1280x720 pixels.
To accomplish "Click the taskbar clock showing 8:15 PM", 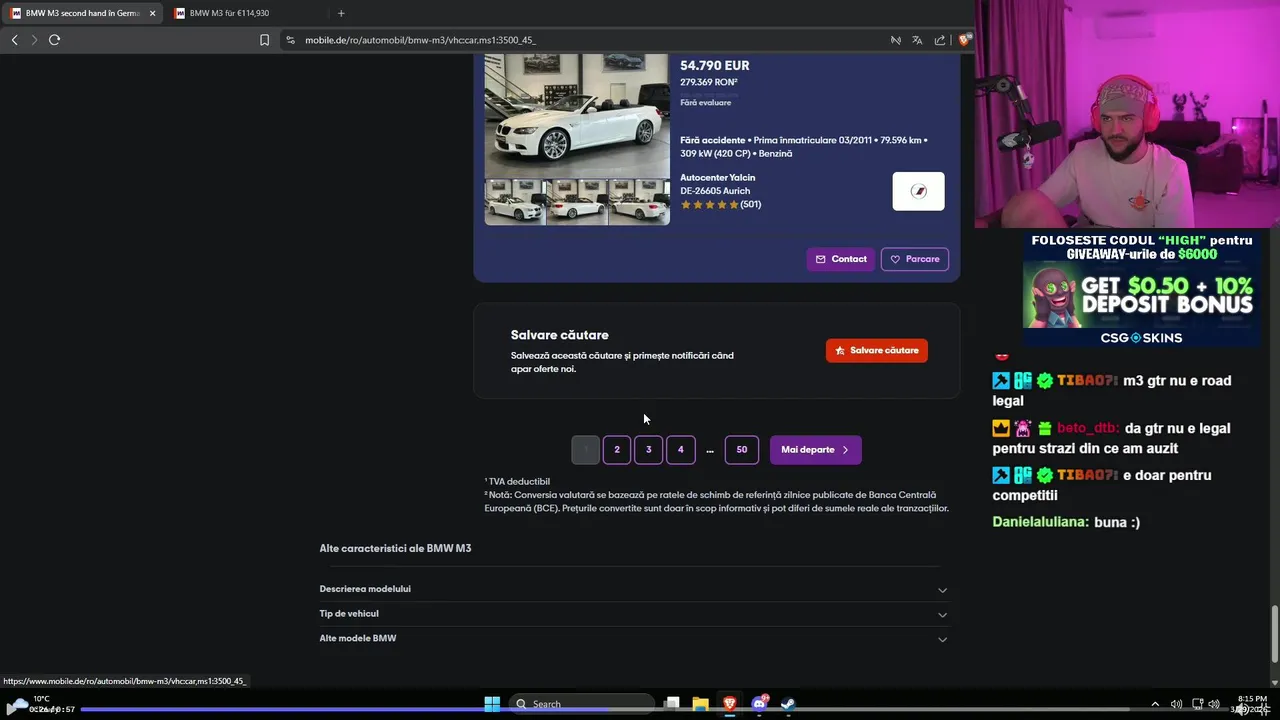I will [x=1251, y=704].
